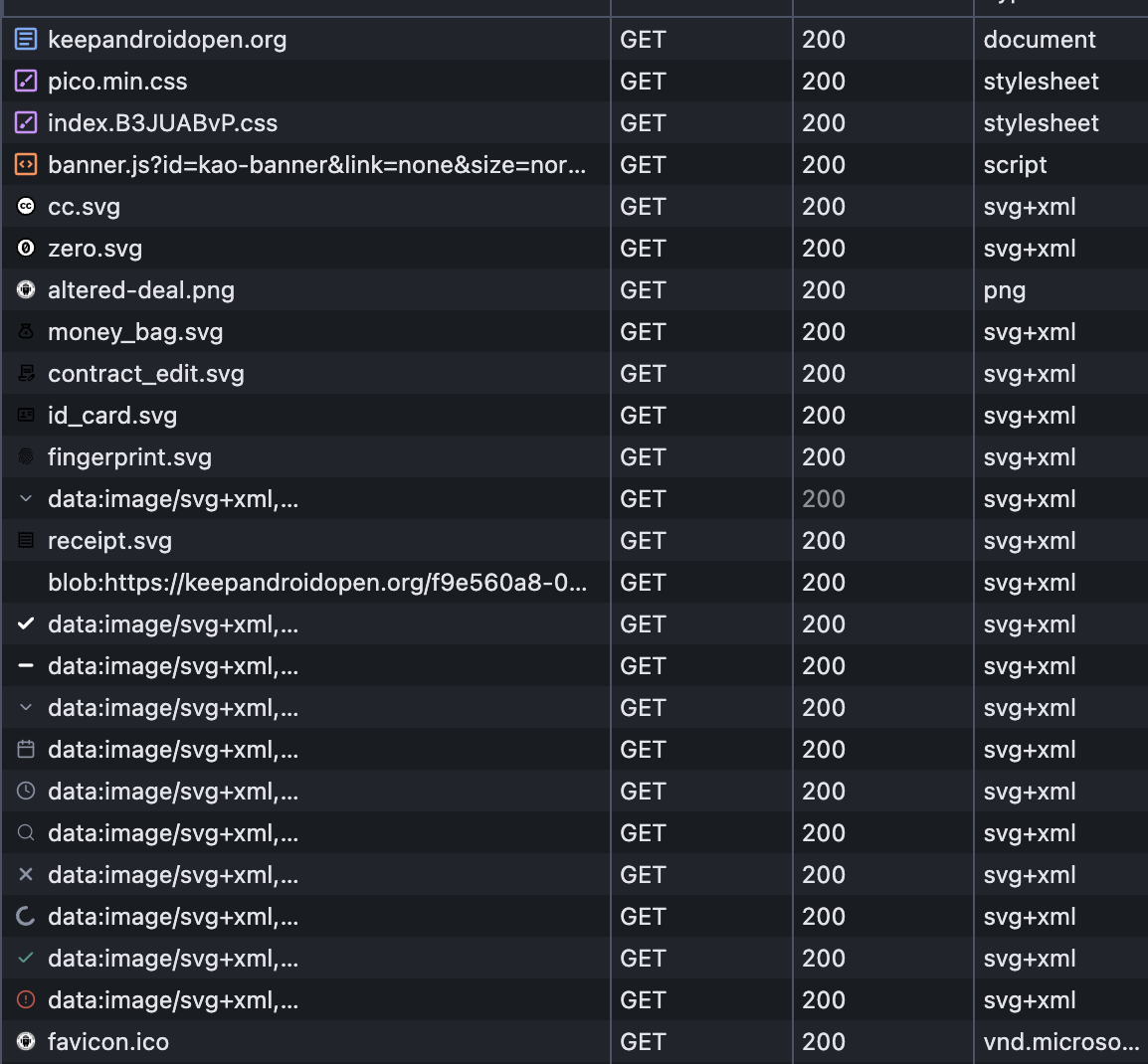Click the calendar icon data:image request
1148x1064 pixels.
(x=26, y=750)
